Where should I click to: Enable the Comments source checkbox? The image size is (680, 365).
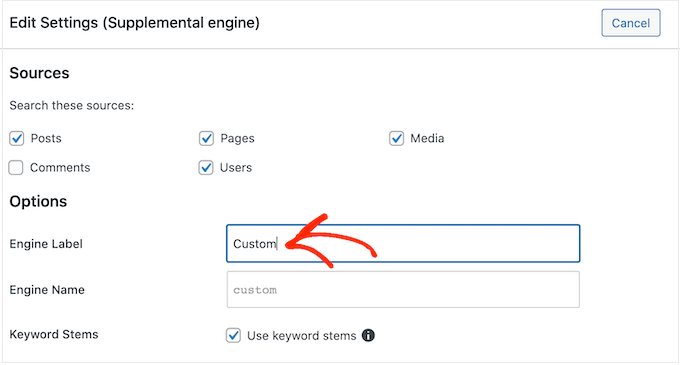pyautogui.click(x=16, y=168)
